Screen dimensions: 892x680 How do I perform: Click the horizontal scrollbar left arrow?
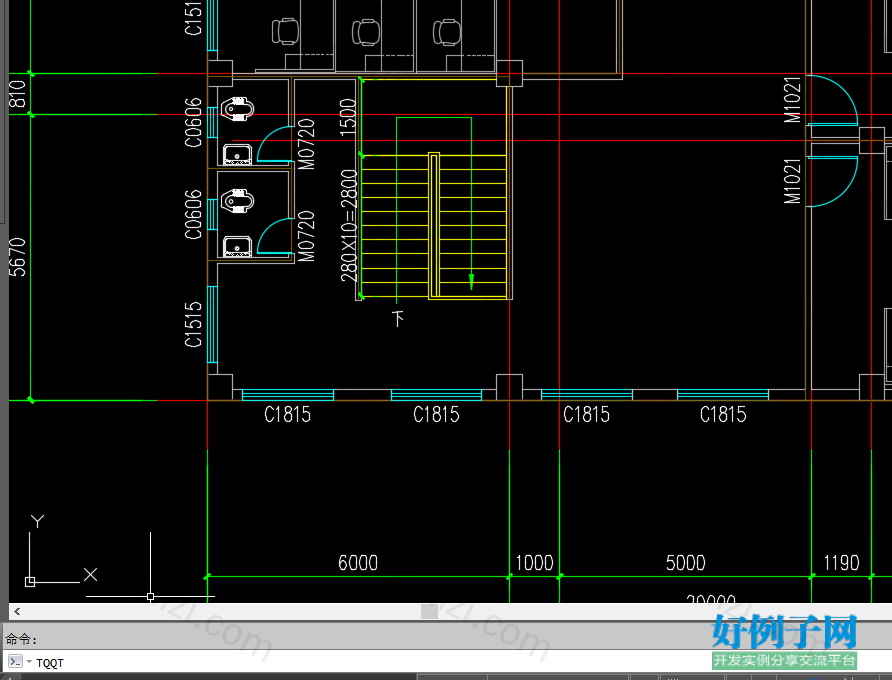click(x=17, y=612)
